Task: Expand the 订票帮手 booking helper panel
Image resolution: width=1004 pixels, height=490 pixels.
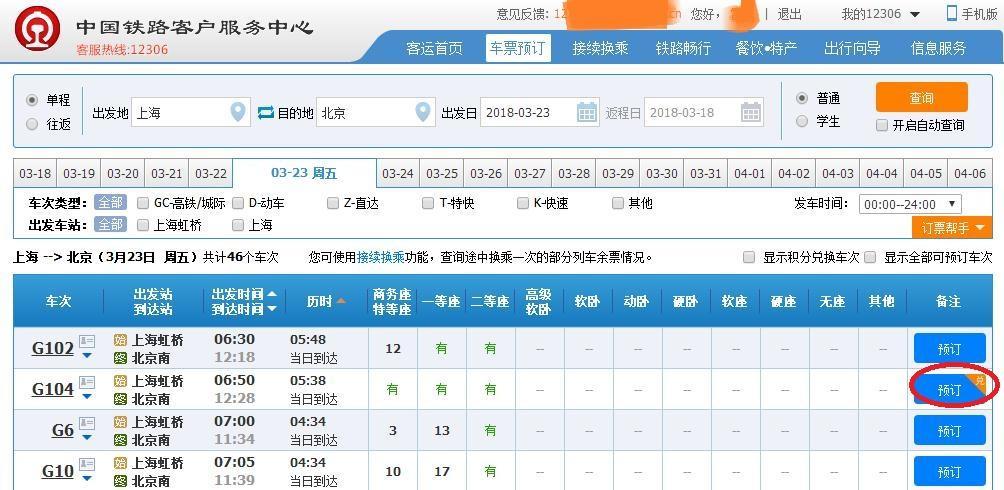Action: 953,228
